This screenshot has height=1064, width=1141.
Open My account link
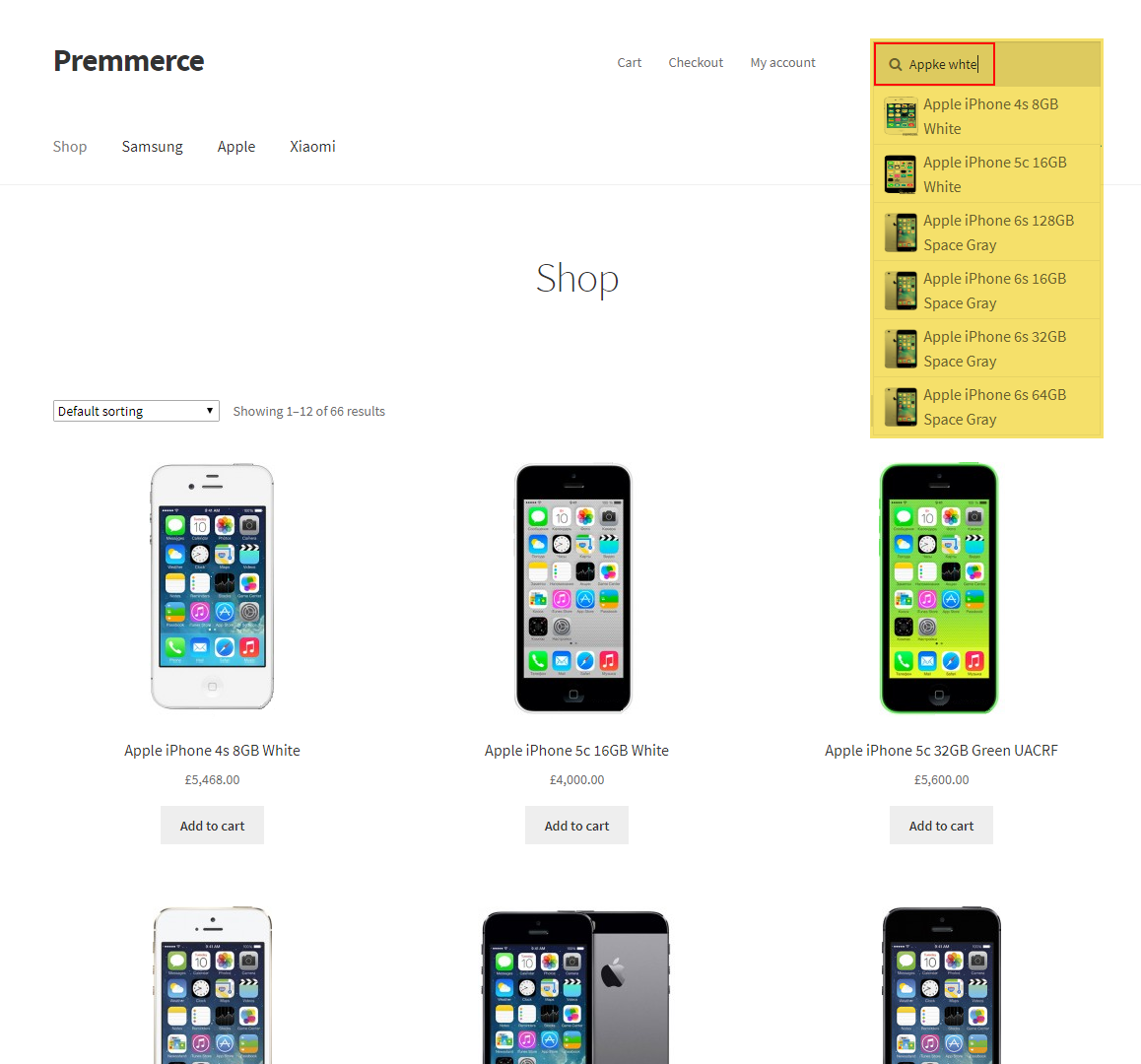point(782,63)
